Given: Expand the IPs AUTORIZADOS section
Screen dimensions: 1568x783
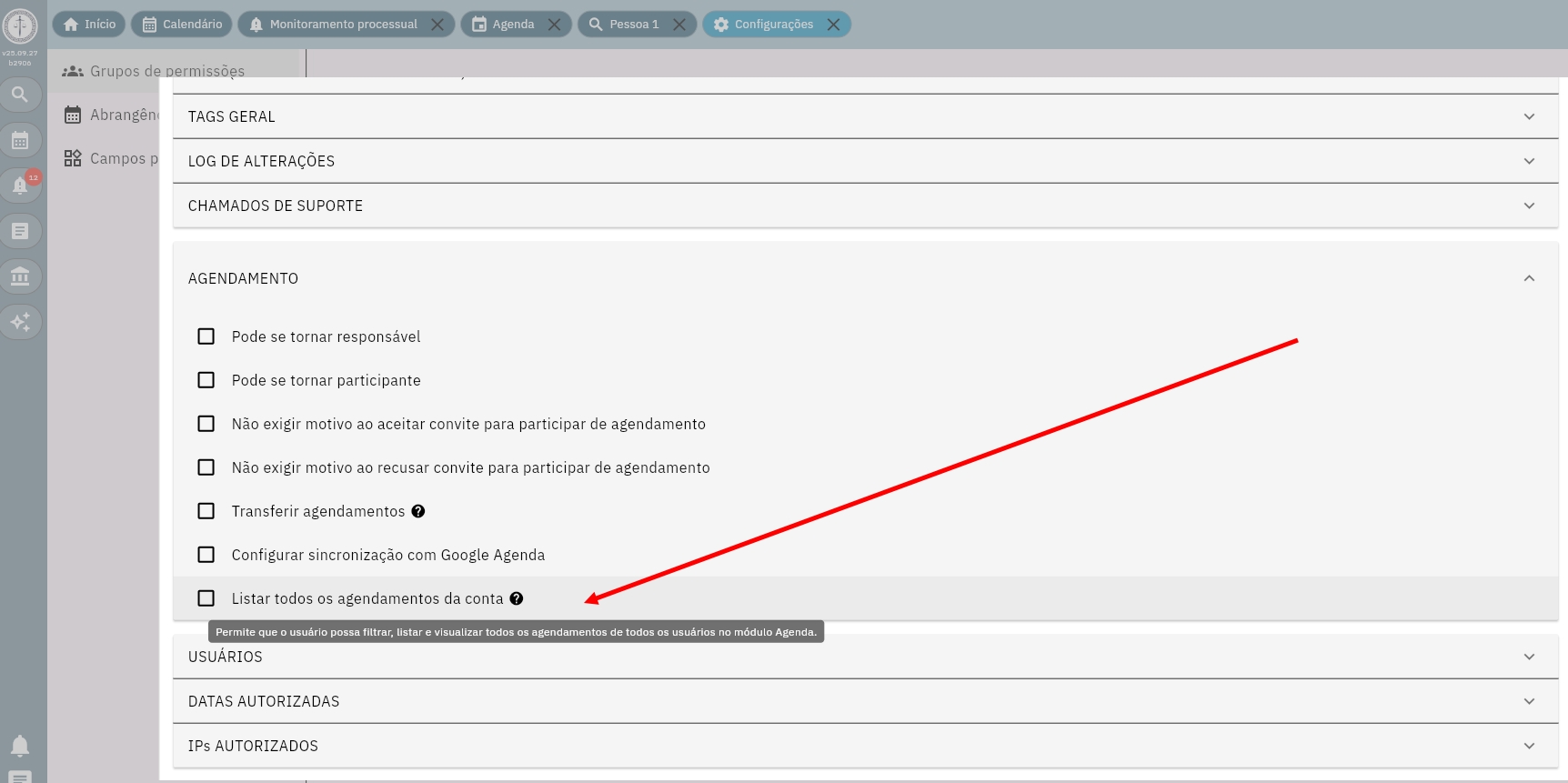Looking at the screenshot, I should (x=864, y=746).
